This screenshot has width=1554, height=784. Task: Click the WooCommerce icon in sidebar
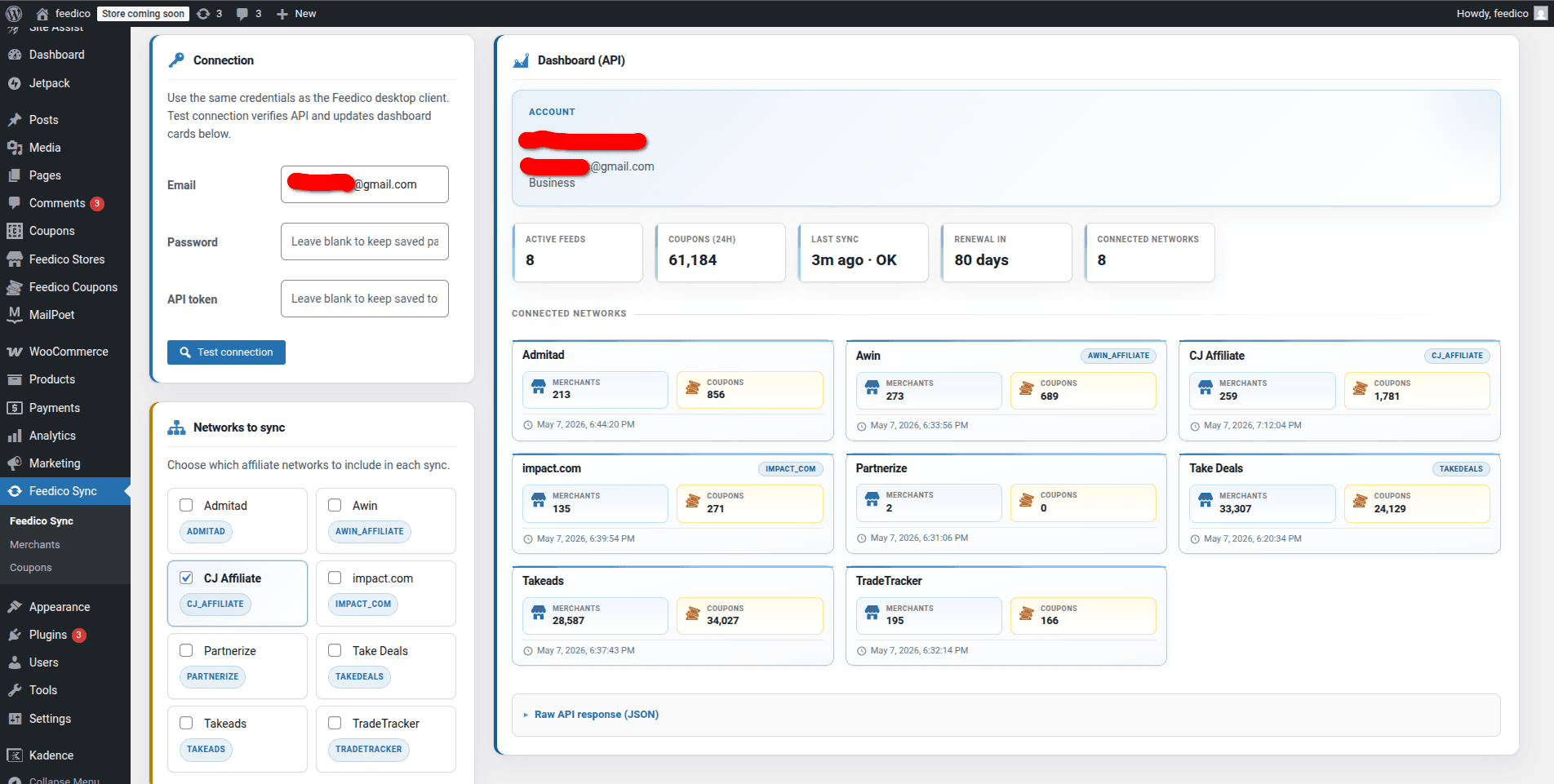coord(15,352)
